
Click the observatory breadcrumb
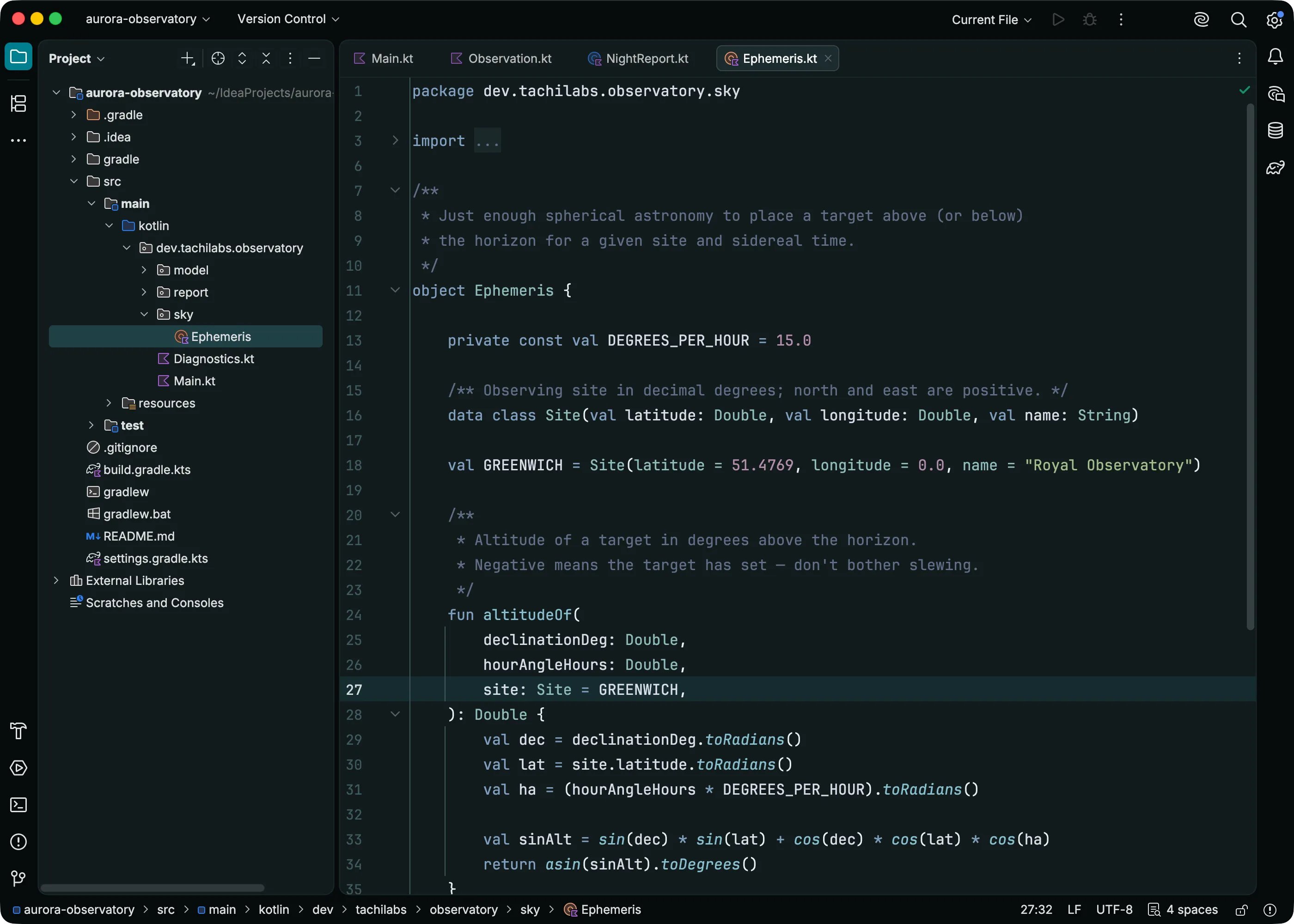(464, 910)
